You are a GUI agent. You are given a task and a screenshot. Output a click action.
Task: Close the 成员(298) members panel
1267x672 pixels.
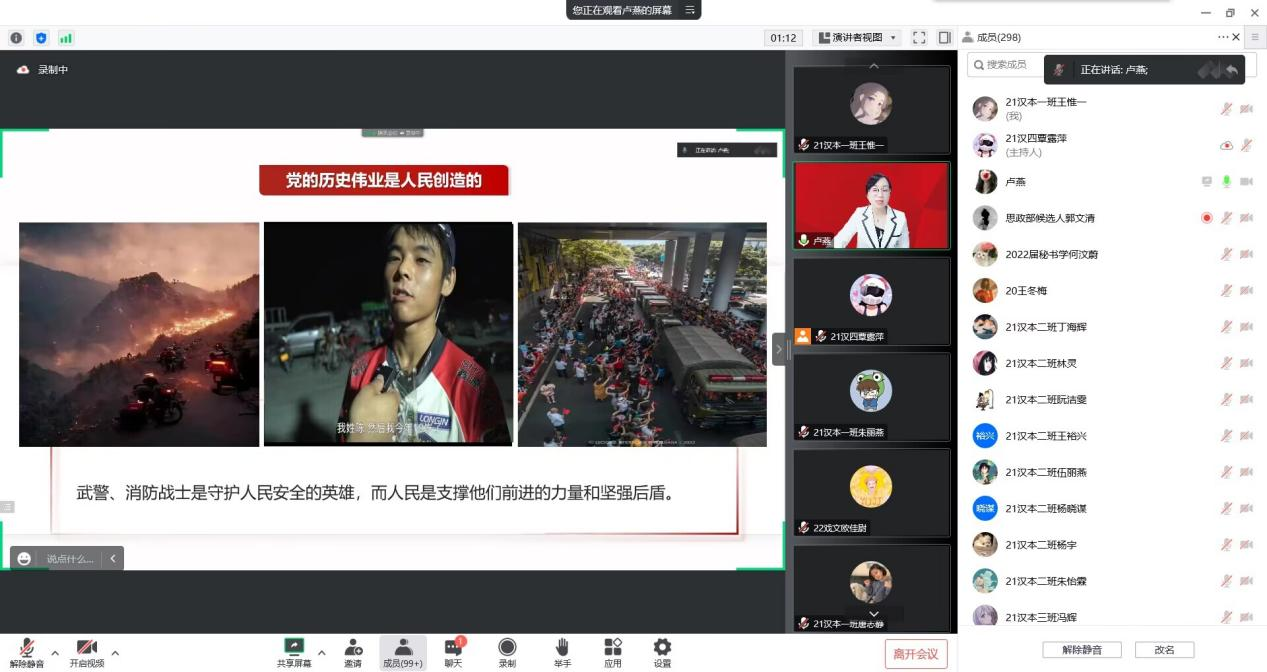(x=1236, y=37)
